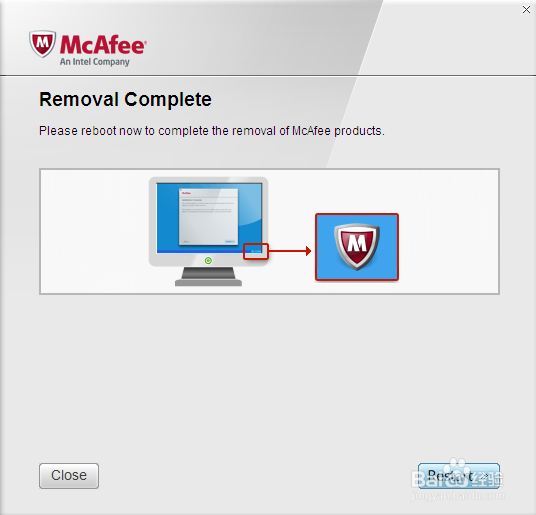Click the McAfee shield logo in header
The height and width of the screenshot is (515, 536).
coord(42,43)
